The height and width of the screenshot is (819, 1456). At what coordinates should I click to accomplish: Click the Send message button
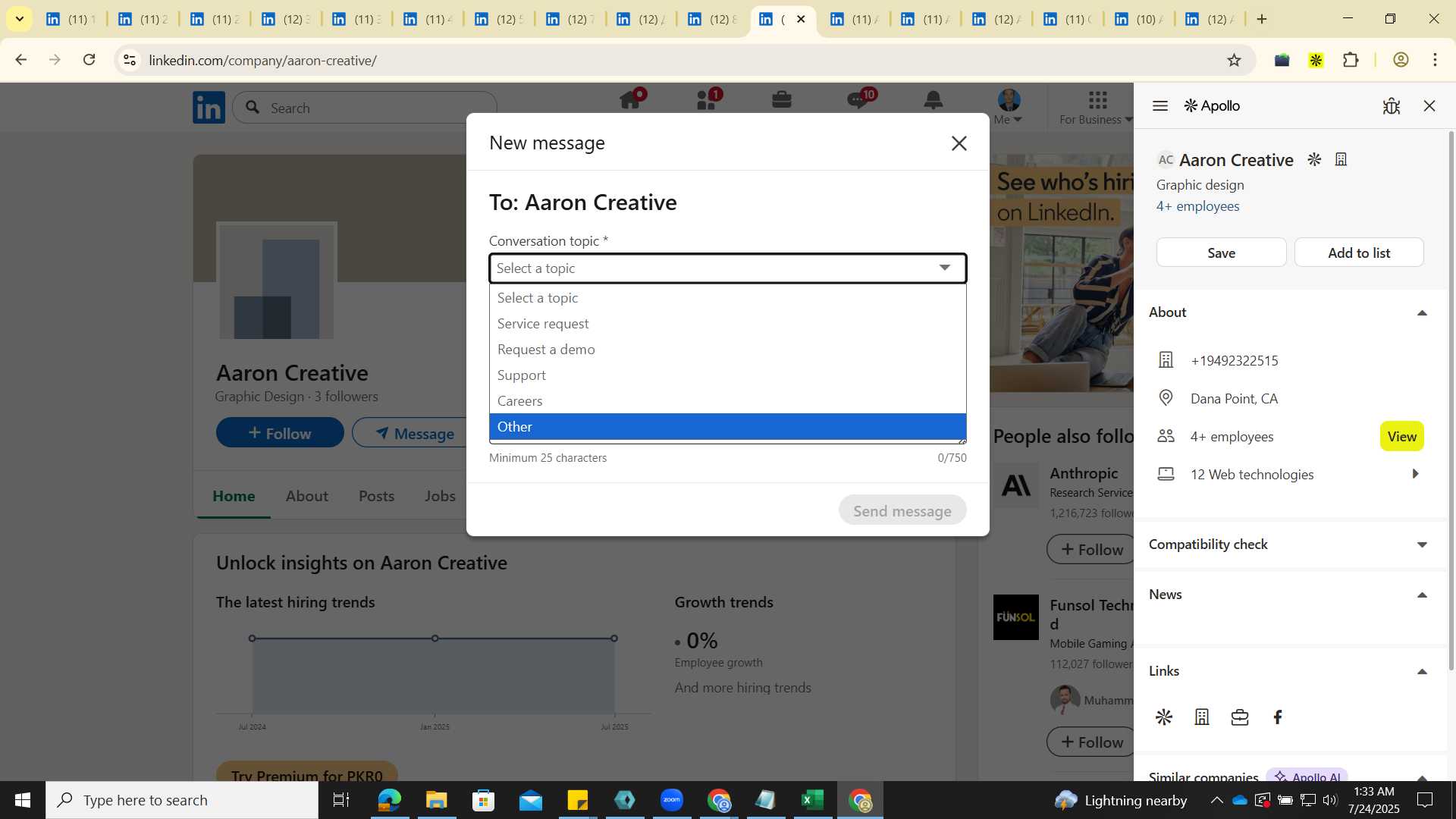pyautogui.click(x=902, y=510)
